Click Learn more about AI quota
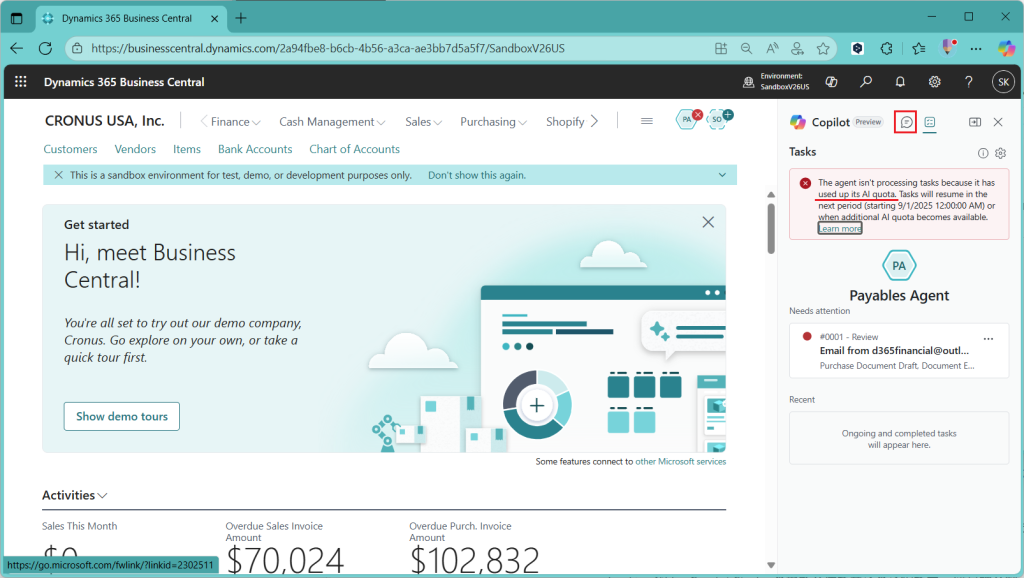Image resolution: width=1024 pixels, height=578 pixels. coord(840,229)
